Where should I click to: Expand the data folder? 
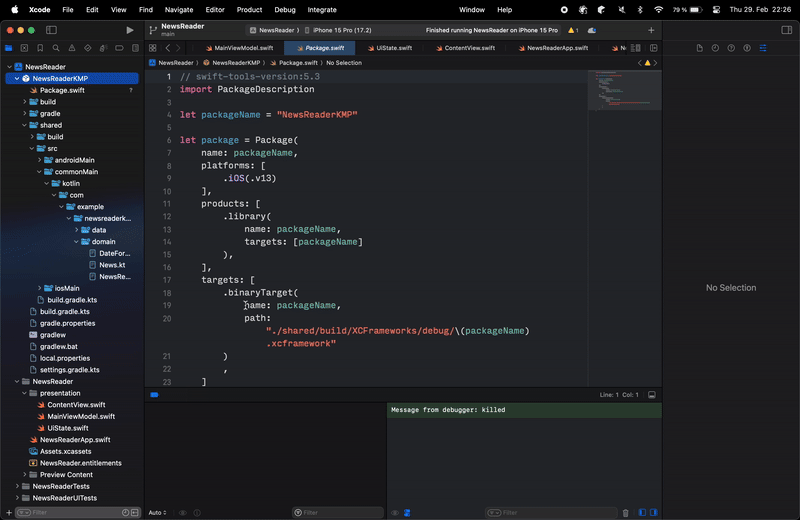(77, 230)
